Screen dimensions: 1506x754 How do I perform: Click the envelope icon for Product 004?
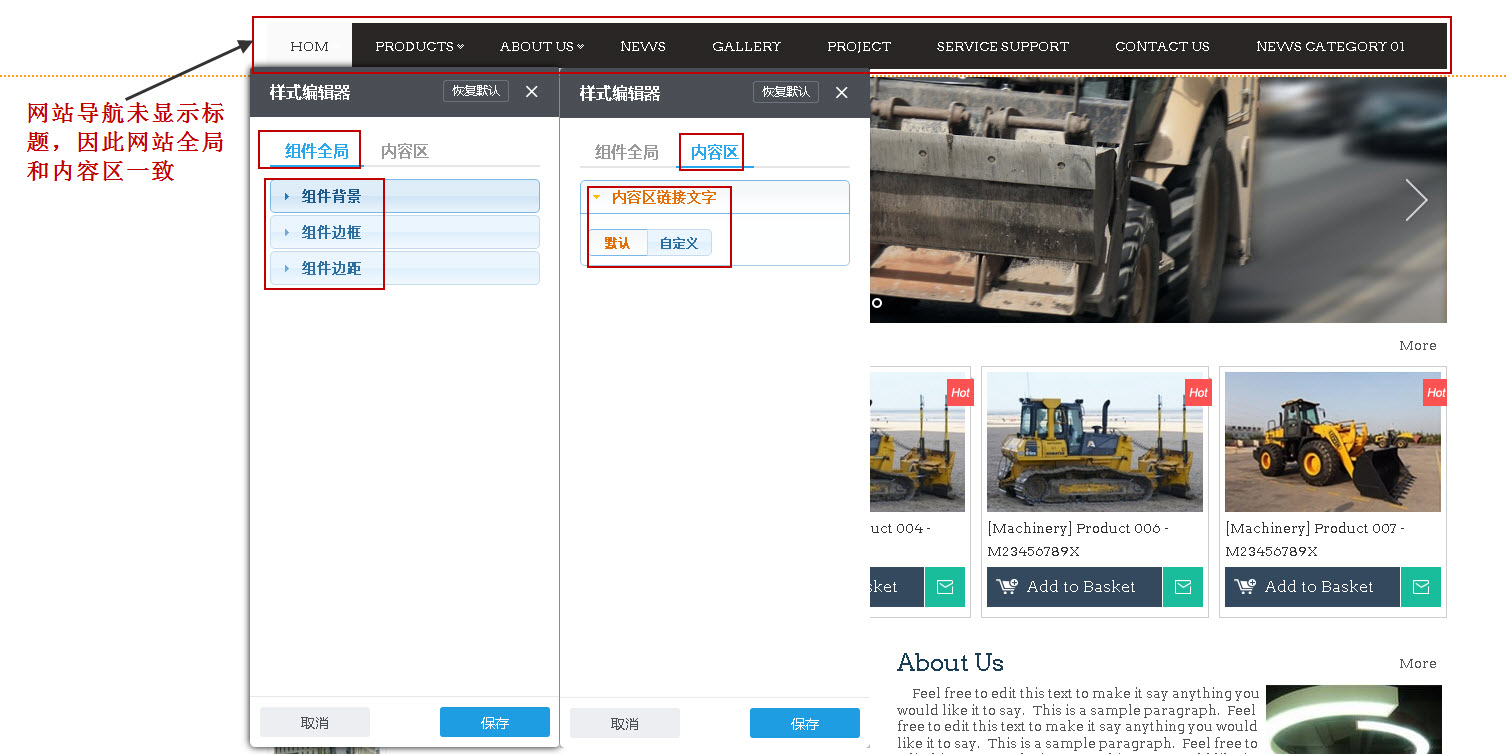(x=945, y=587)
